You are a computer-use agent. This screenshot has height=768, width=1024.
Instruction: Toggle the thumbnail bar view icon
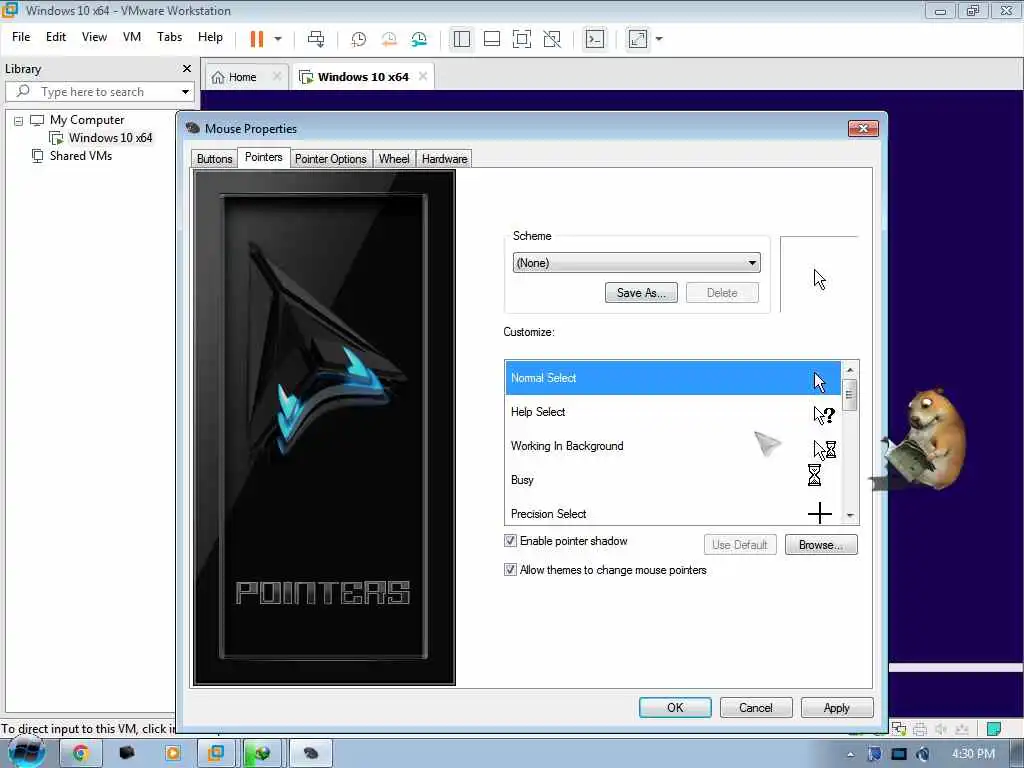click(x=492, y=39)
